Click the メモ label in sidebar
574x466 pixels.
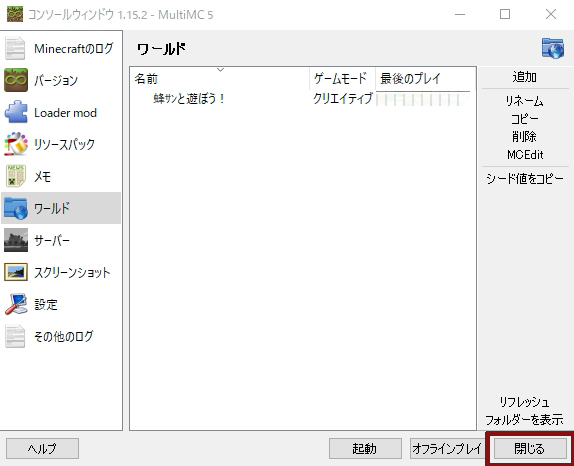point(42,176)
